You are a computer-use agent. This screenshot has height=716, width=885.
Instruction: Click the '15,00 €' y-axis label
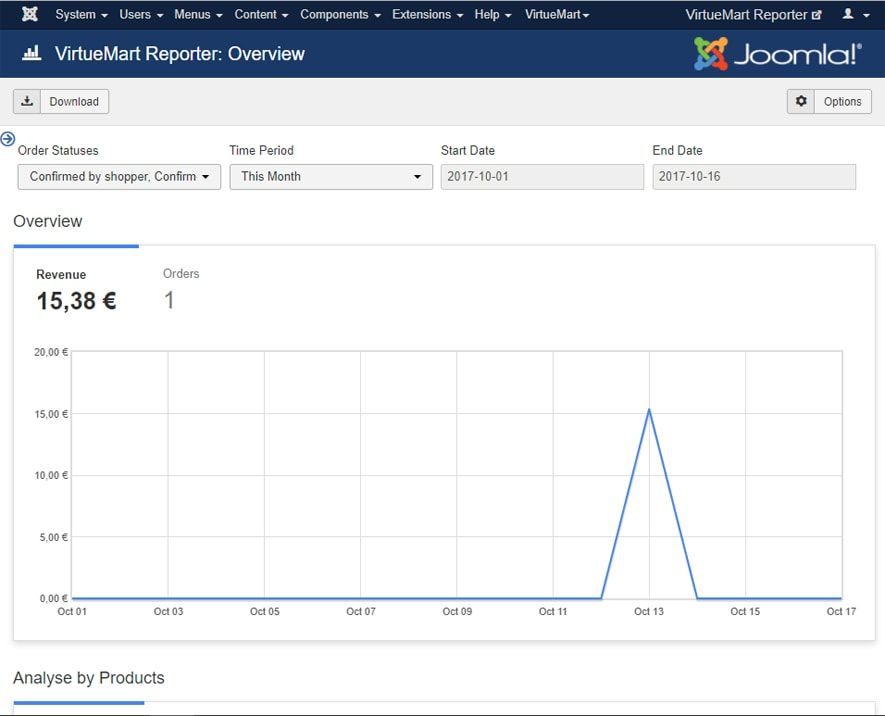pos(51,414)
